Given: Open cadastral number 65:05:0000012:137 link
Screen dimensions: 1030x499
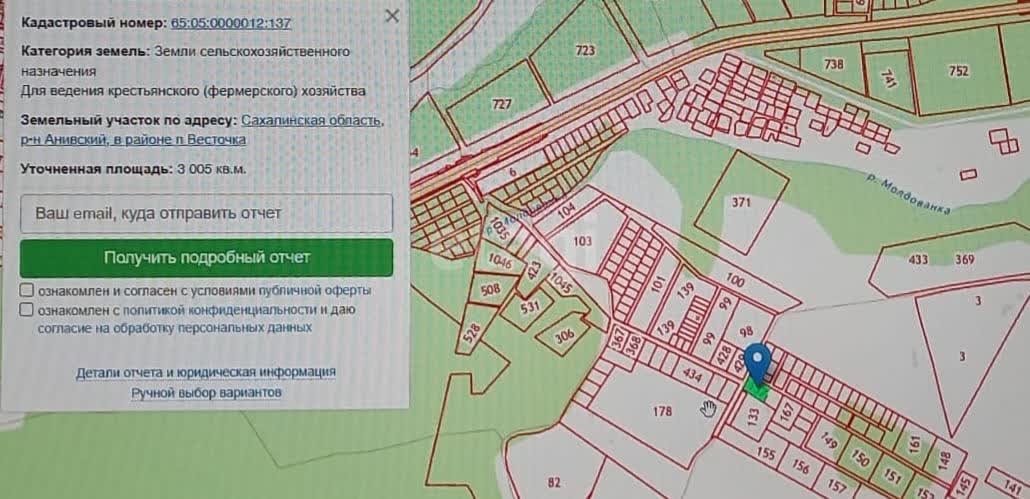Looking at the screenshot, I should click(x=231, y=23).
